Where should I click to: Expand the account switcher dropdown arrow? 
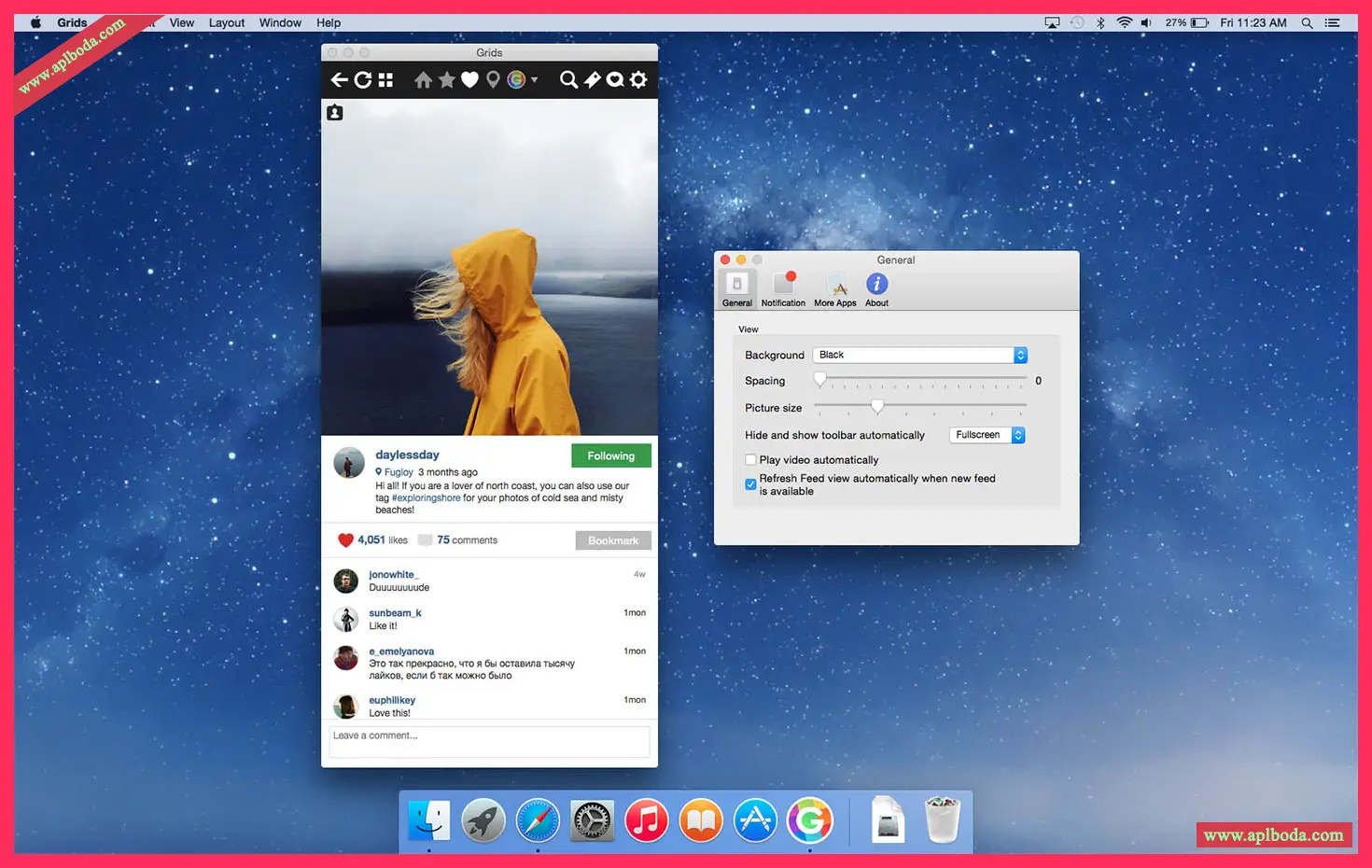534,80
